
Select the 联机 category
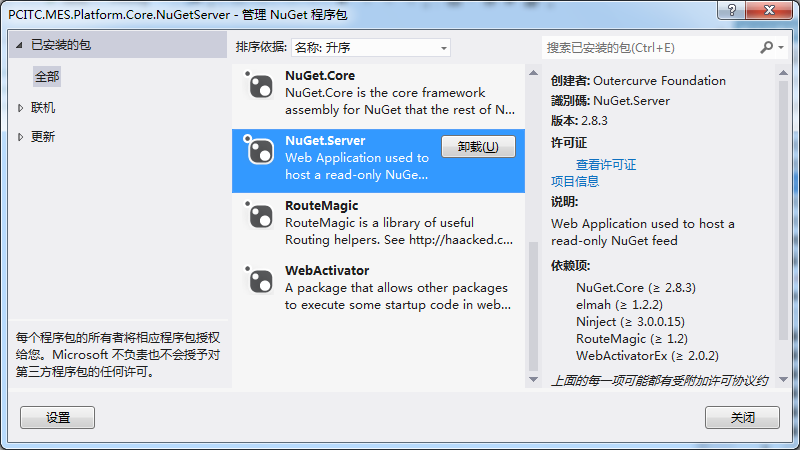pos(43,108)
